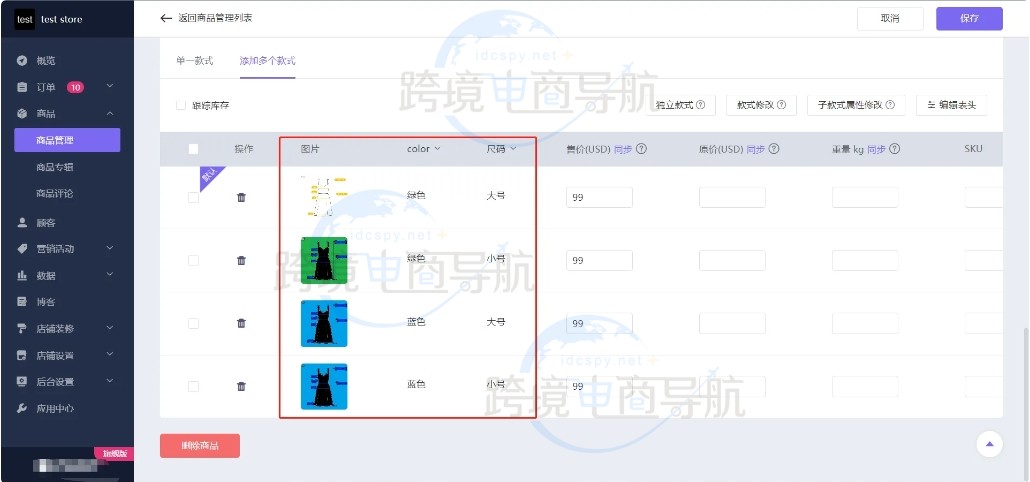
Task: Open 博客 in the sidebar
Action: pos(46,302)
